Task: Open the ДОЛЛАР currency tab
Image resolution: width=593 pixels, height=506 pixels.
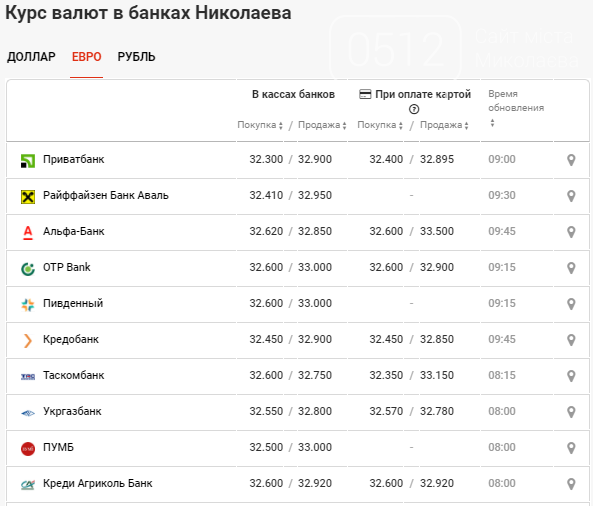Action: coord(31,57)
